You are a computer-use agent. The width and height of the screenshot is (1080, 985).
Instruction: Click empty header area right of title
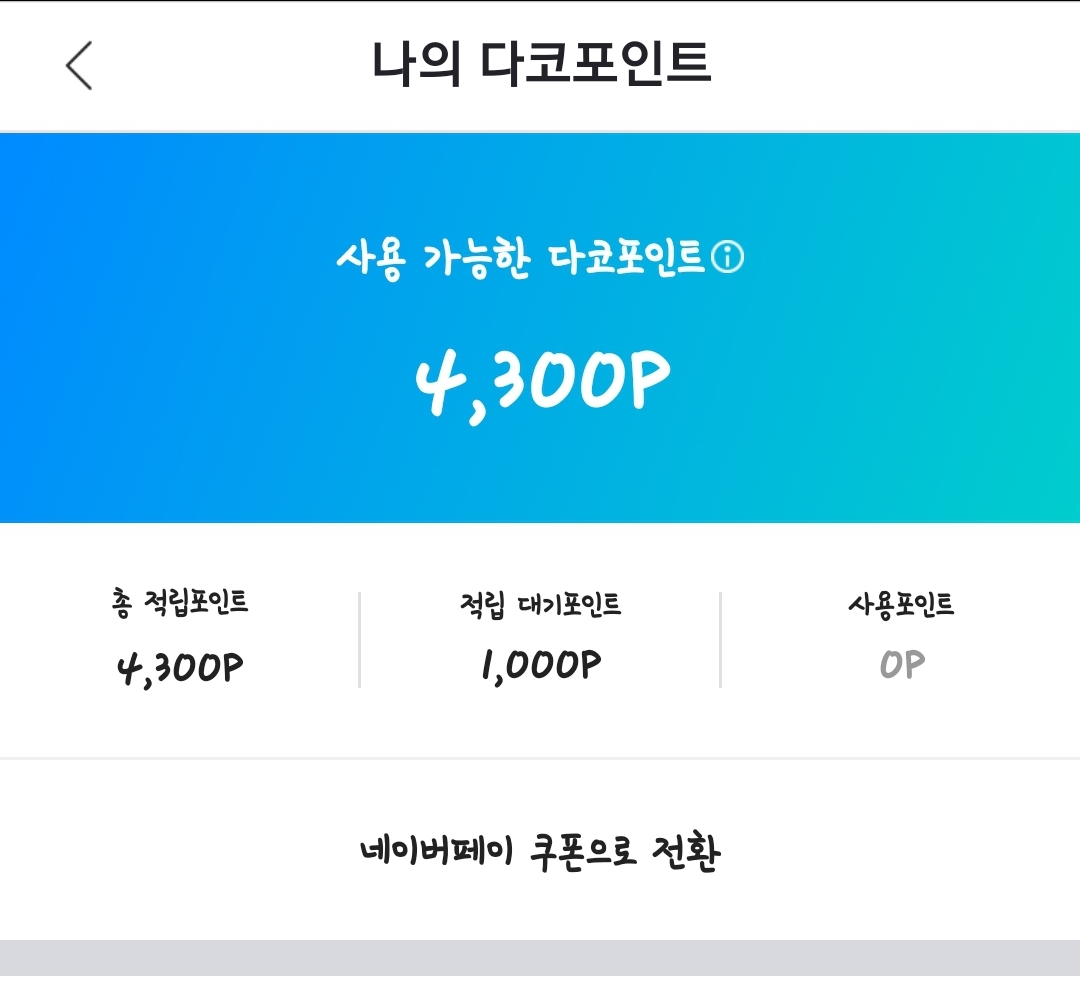pyautogui.click(x=900, y=66)
